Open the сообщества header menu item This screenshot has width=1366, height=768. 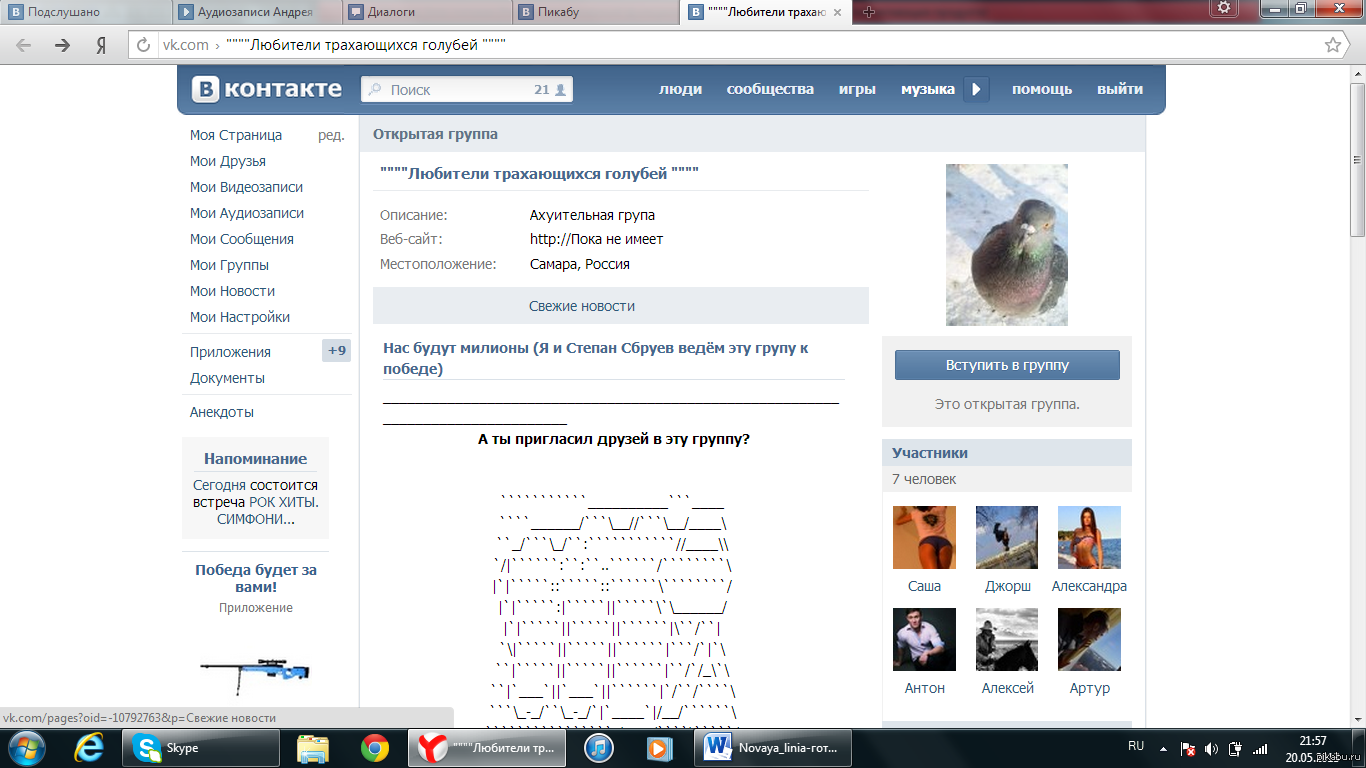pos(770,89)
